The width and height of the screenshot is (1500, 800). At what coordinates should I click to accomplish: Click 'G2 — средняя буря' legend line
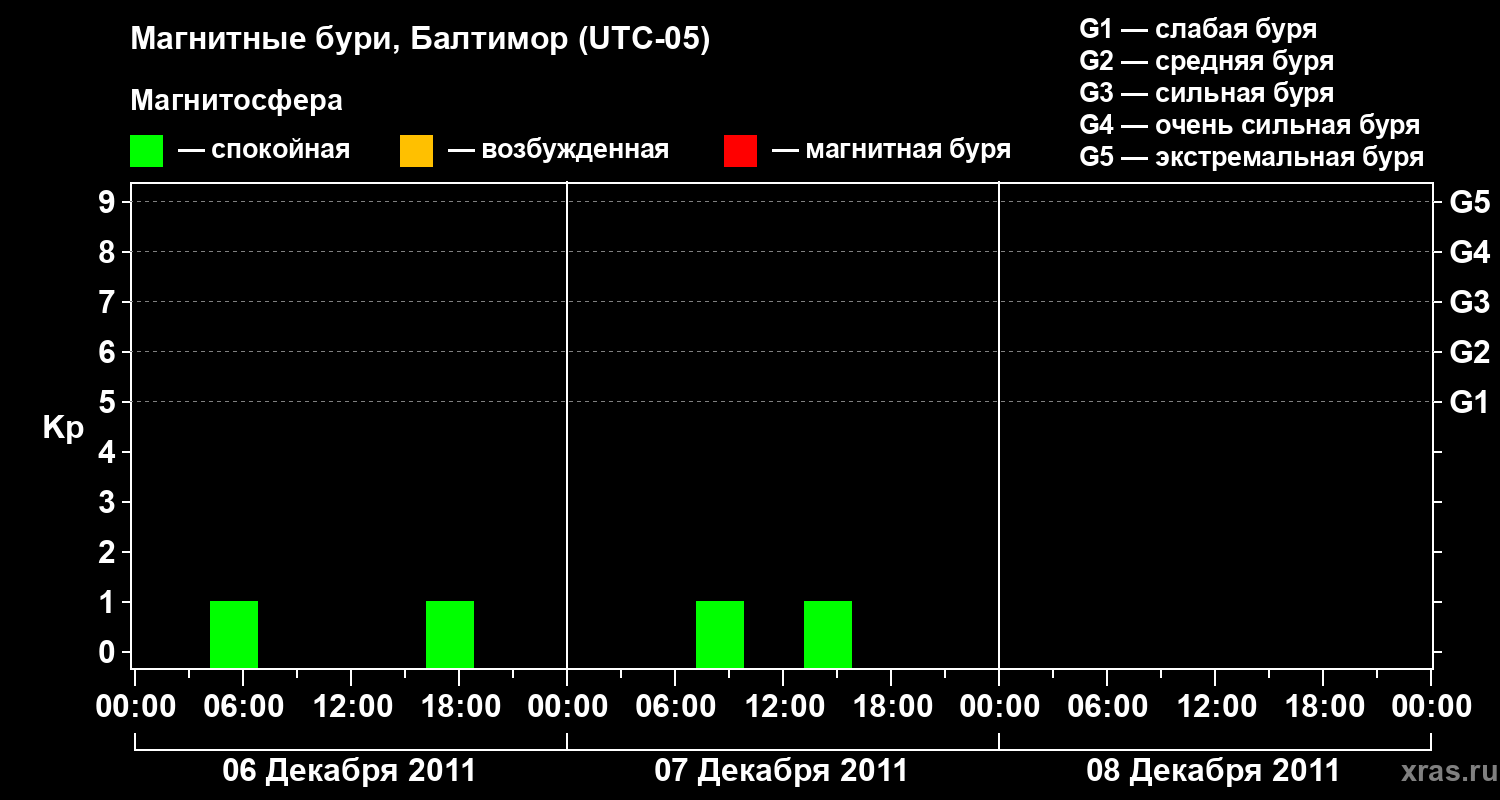(x=1206, y=61)
